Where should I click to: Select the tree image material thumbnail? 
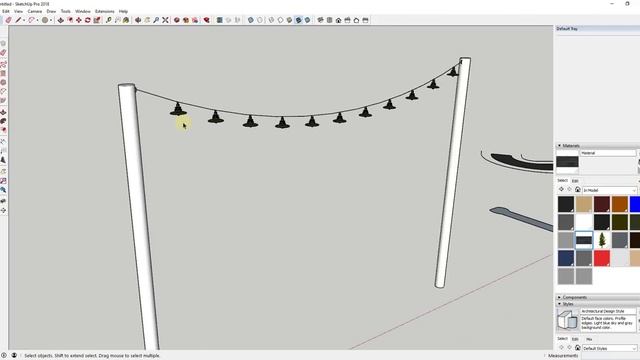pos(602,240)
